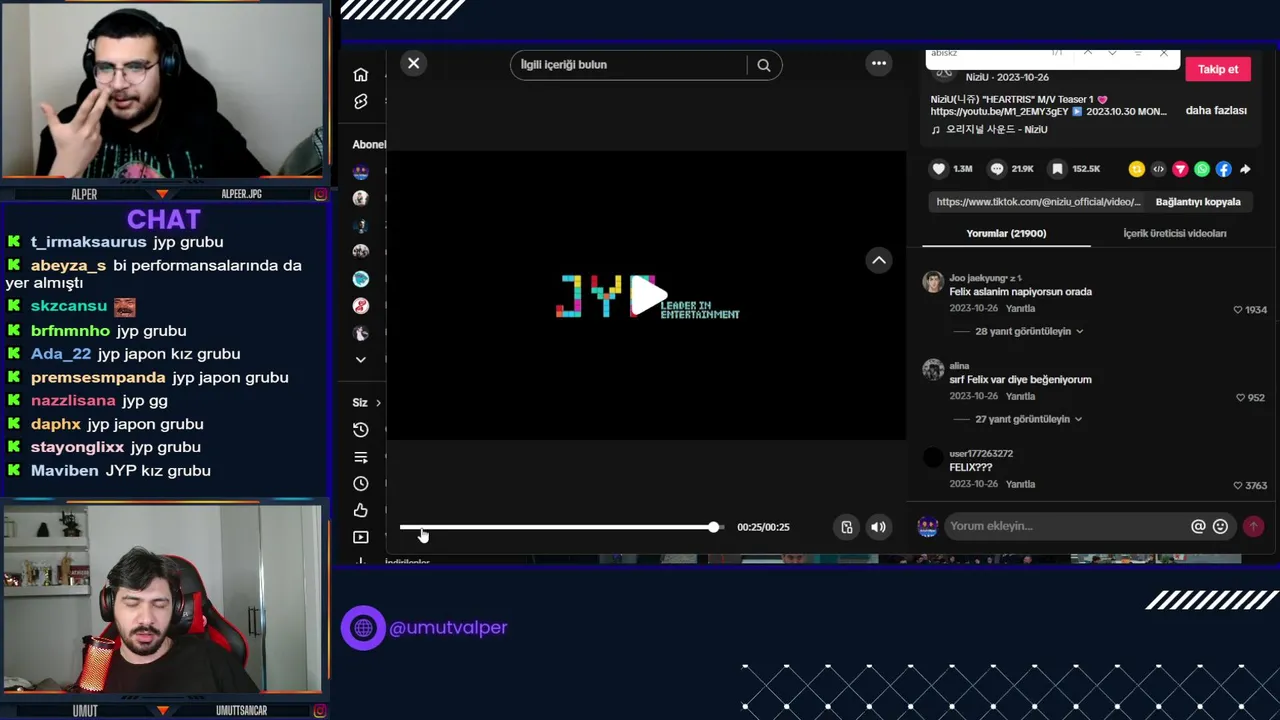Click Instagram icon next to UMUTTSANCAR
This screenshot has height=720, width=1280.
(320, 711)
